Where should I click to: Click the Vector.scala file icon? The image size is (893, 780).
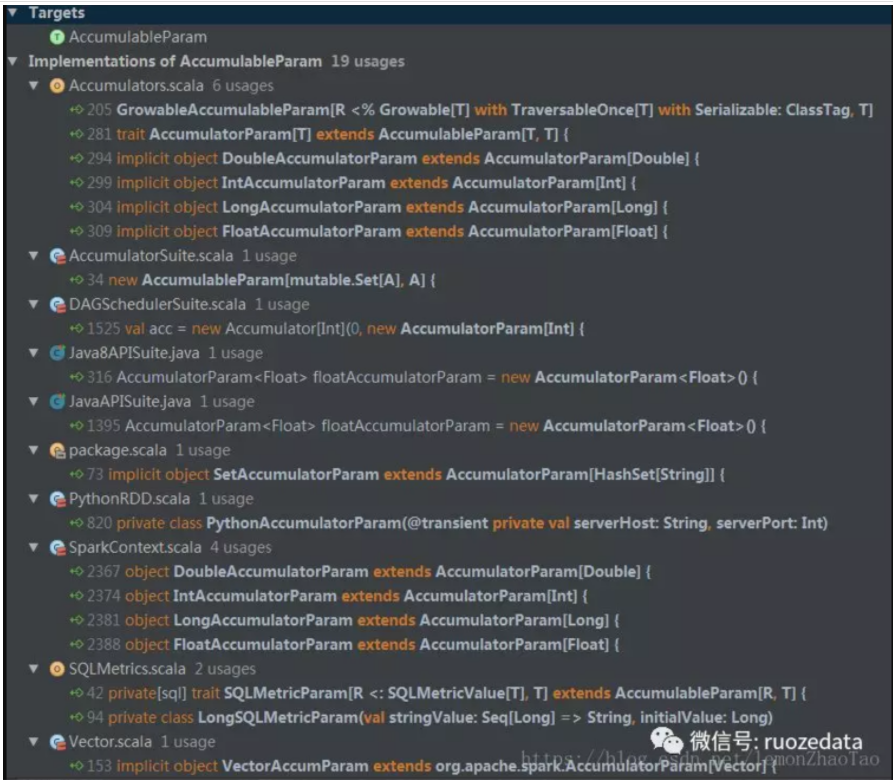tap(57, 741)
